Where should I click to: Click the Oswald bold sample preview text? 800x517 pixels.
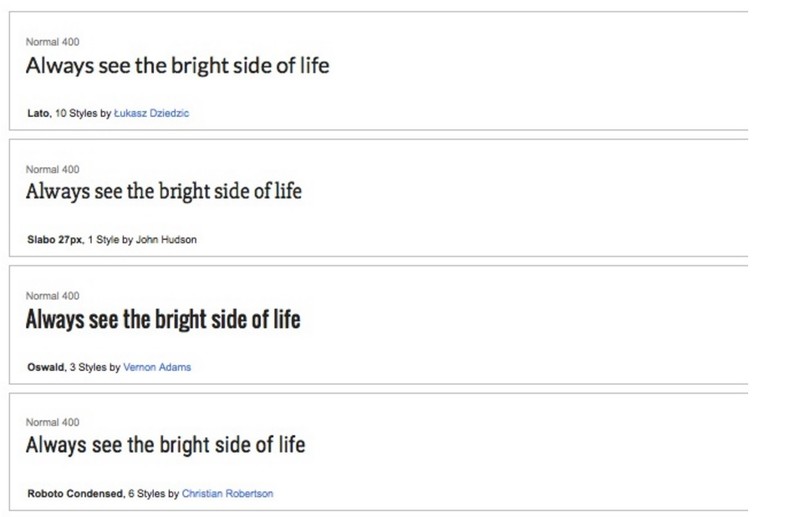(162, 320)
